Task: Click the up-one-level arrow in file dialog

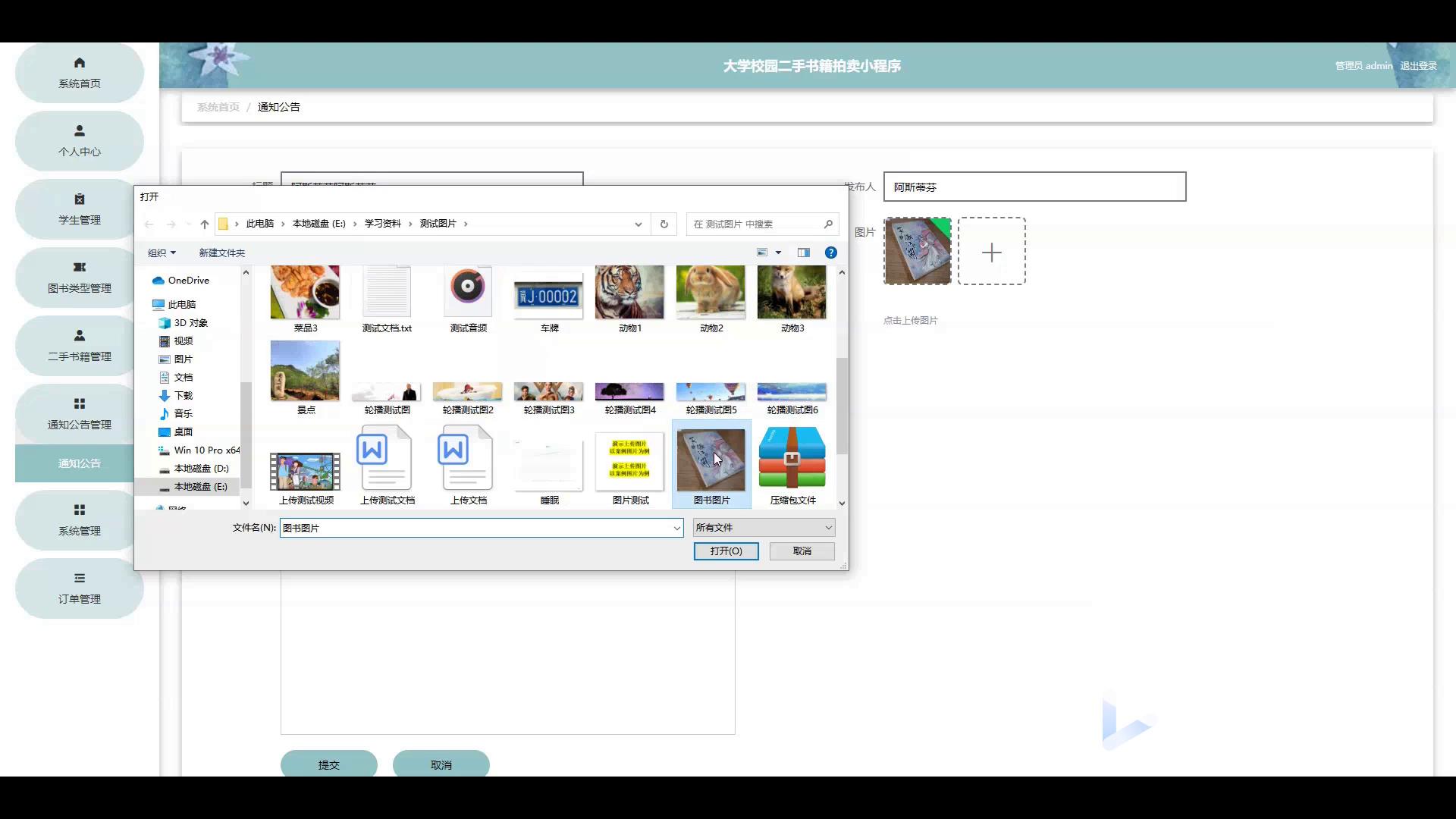Action: point(204,224)
